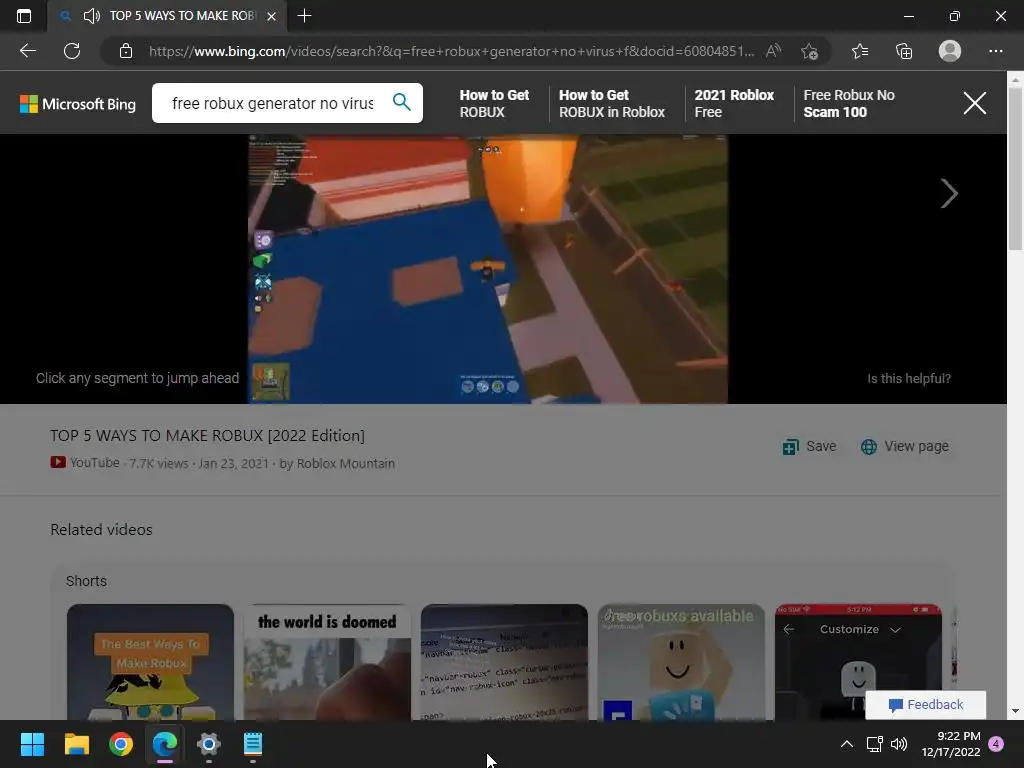Click Related videos heading
The width and height of the screenshot is (1024, 768).
click(x=101, y=530)
